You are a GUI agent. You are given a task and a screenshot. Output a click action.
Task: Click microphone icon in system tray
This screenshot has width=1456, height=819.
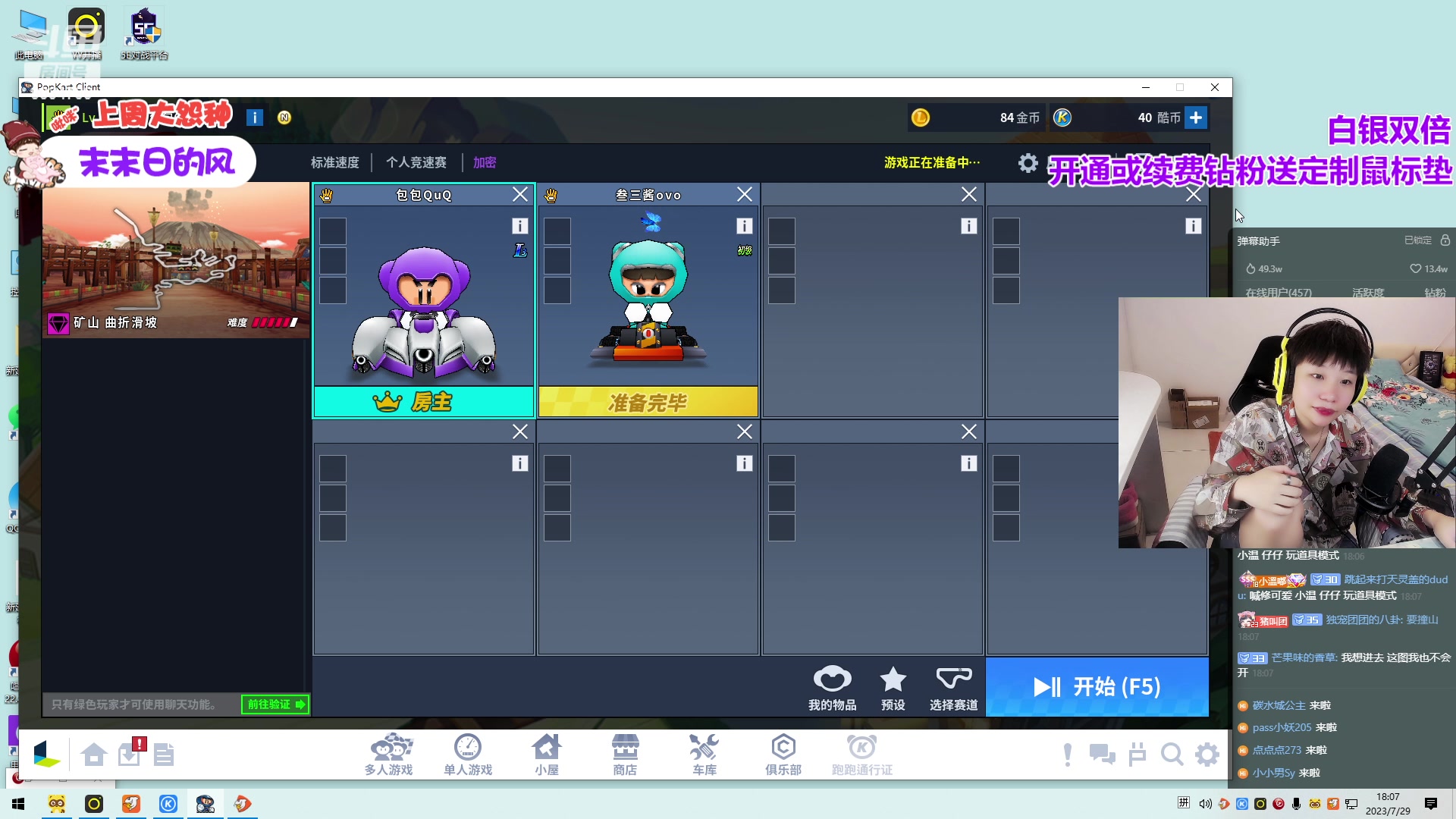(1296, 804)
